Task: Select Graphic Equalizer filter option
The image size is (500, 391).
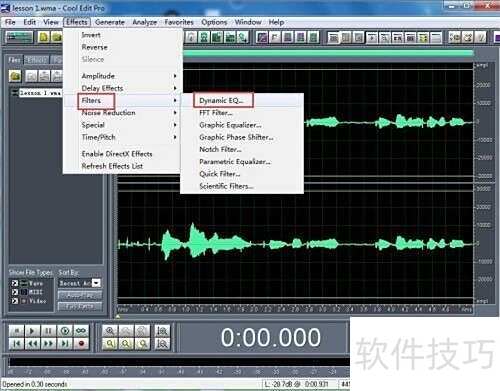Action: pyautogui.click(x=230, y=125)
